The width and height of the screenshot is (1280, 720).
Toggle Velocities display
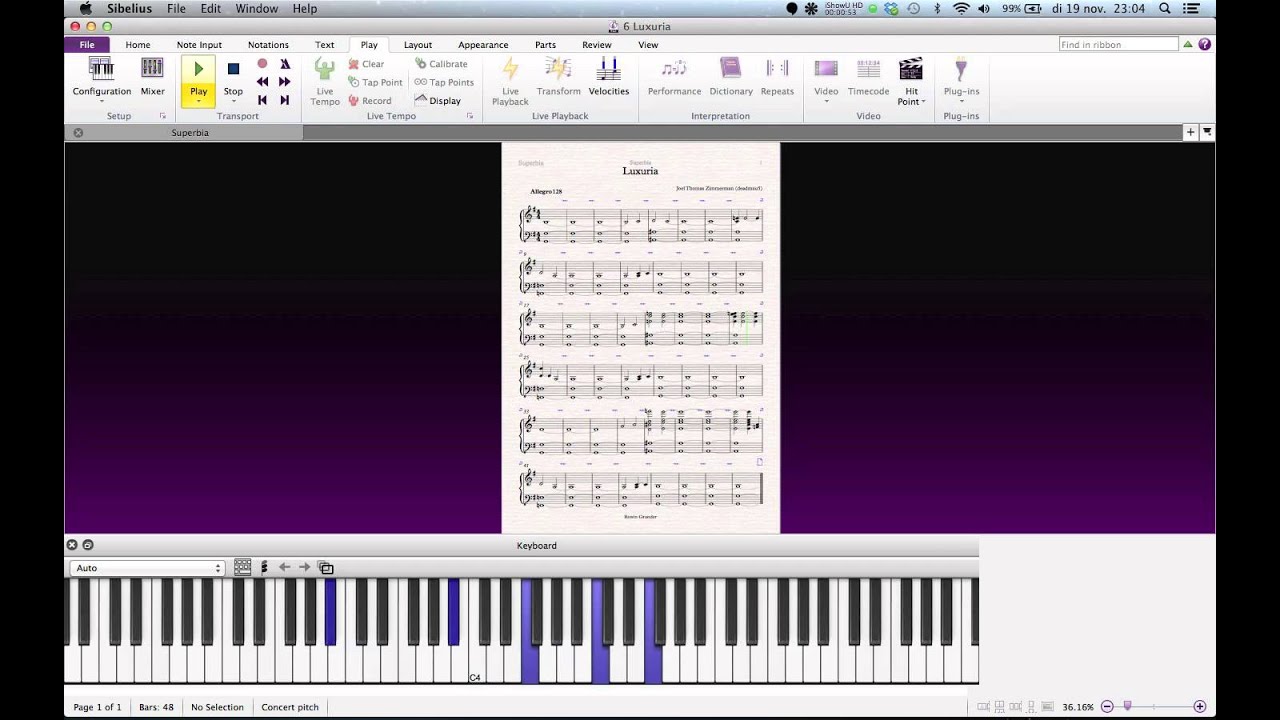click(x=608, y=77)
